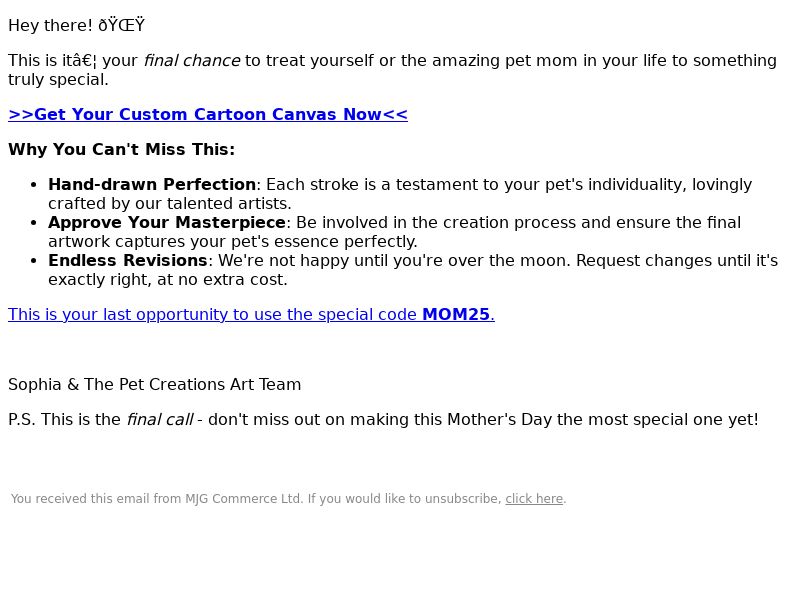Select the Hand-drawn Perfection bold label
The image size is (800, 600).
[x=152, y=184]
